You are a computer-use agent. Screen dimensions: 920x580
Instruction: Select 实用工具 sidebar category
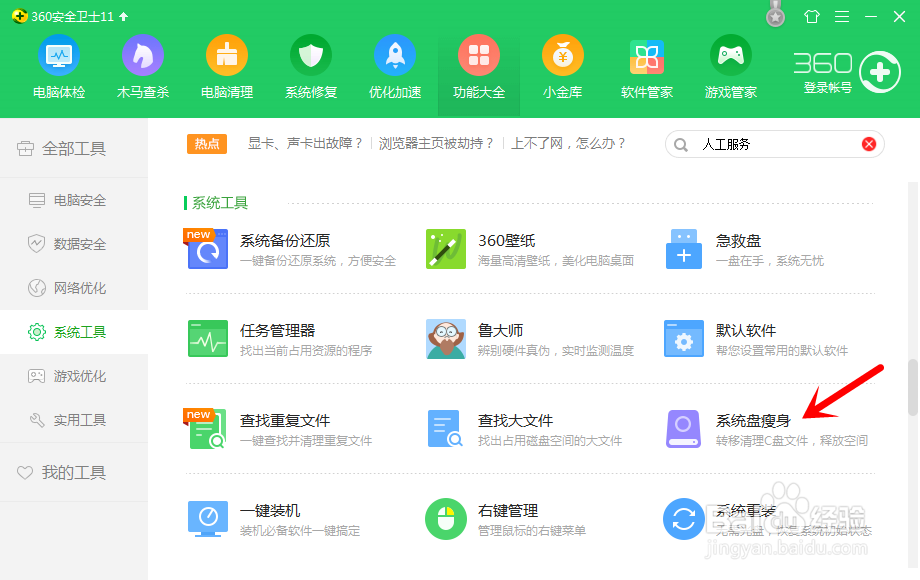(x=74, y=420)
